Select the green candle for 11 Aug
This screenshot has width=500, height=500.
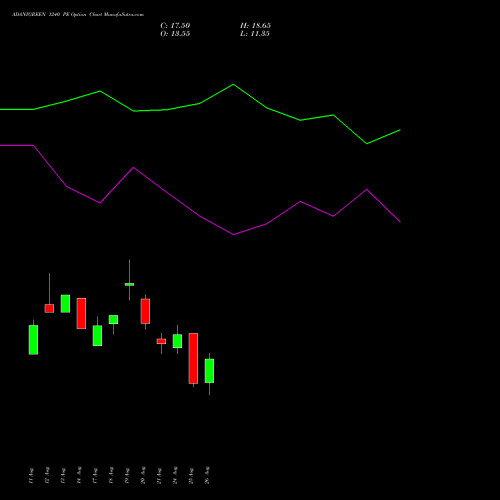pyautogui.click(x=33, y=340)
